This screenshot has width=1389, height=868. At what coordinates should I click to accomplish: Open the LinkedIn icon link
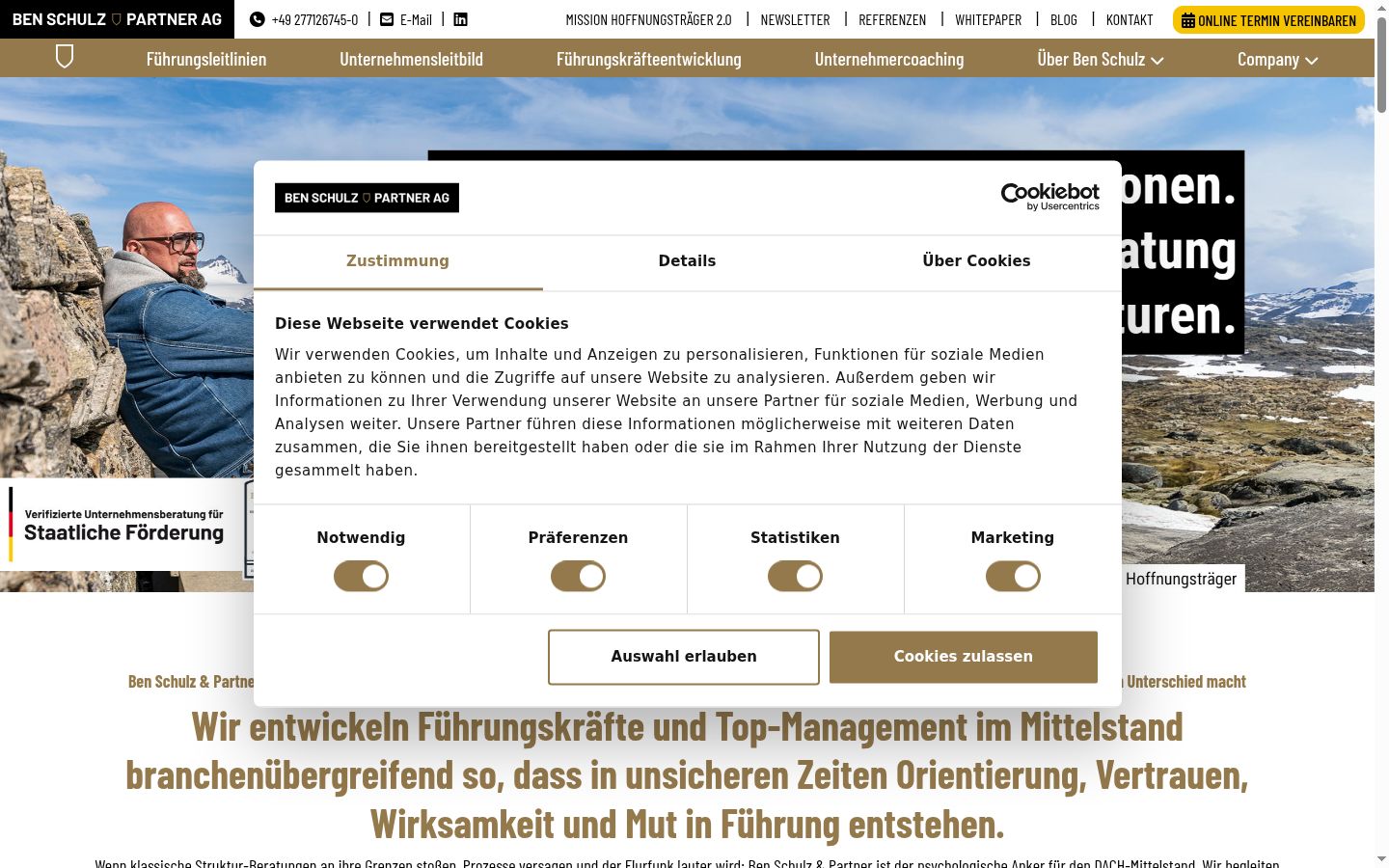point(461,19)
